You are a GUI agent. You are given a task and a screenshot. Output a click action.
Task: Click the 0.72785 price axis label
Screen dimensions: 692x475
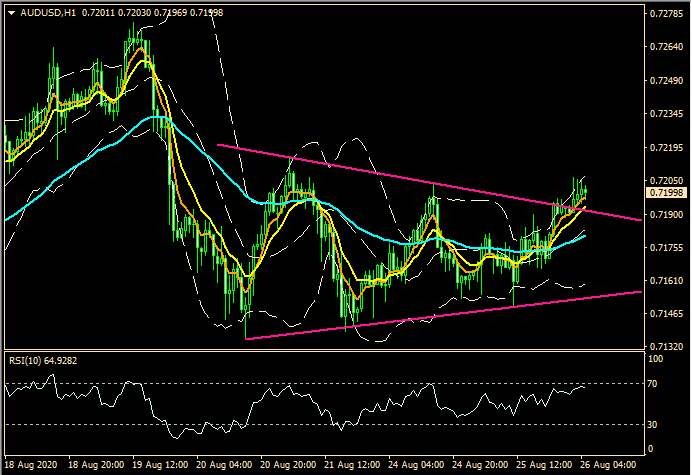pyautogui.click(x=665, y=15)
